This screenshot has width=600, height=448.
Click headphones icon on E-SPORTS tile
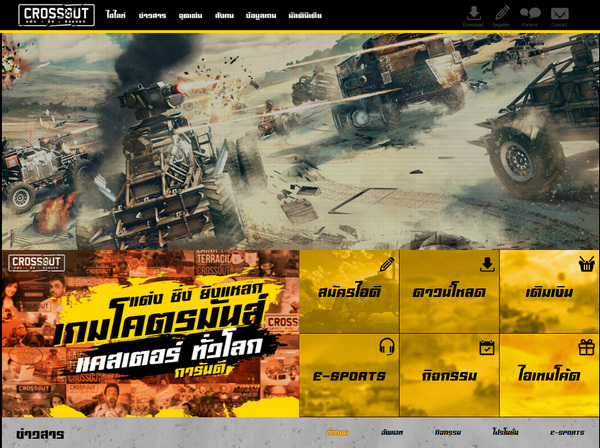tap(387, 347)
